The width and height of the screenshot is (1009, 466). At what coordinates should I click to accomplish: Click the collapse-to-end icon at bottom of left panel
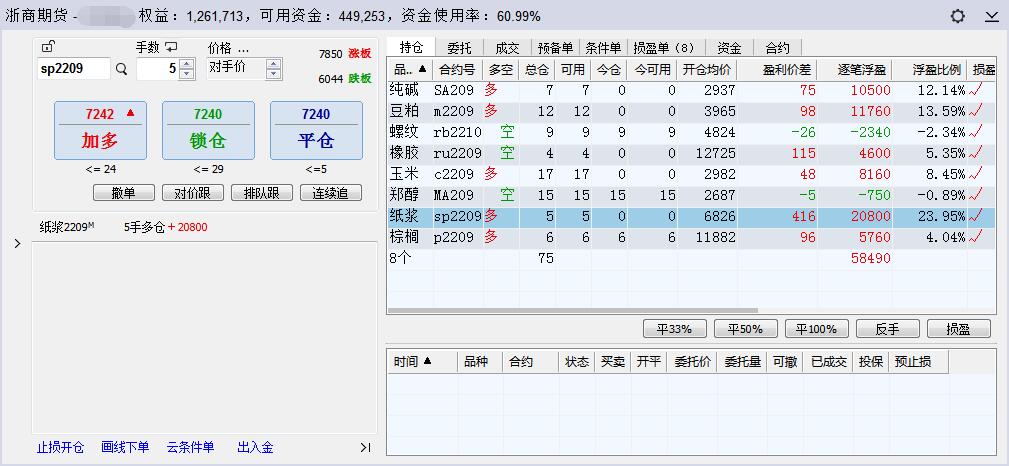tap(365, 447)
